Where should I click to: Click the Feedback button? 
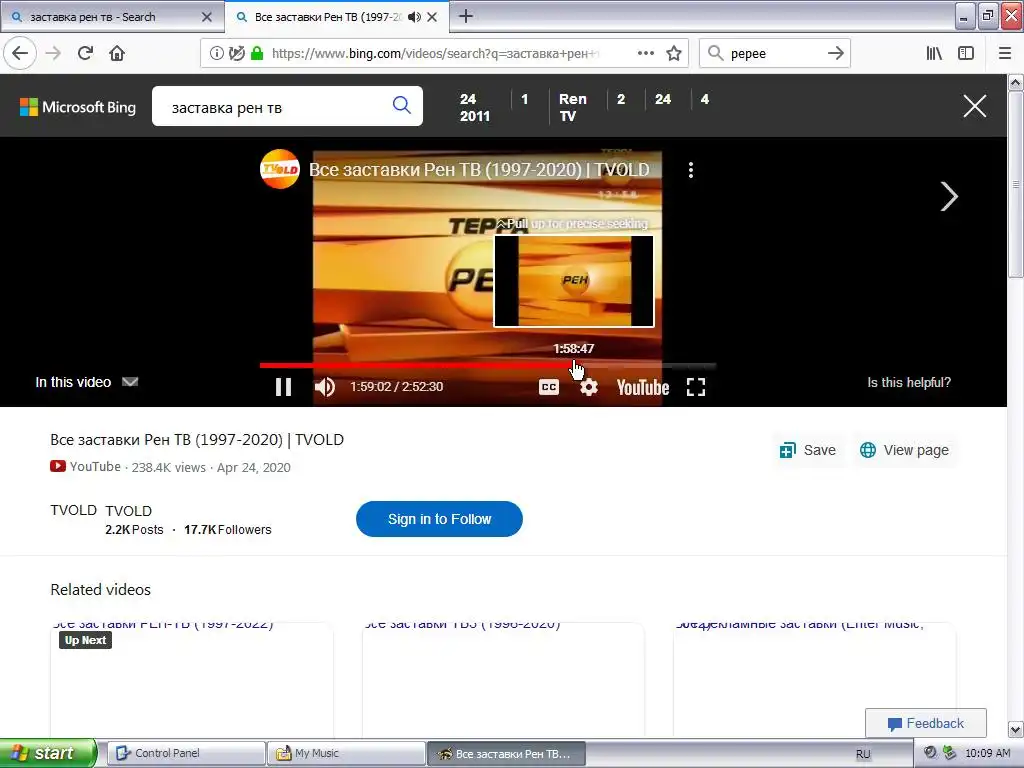click(x=925, y=724)
